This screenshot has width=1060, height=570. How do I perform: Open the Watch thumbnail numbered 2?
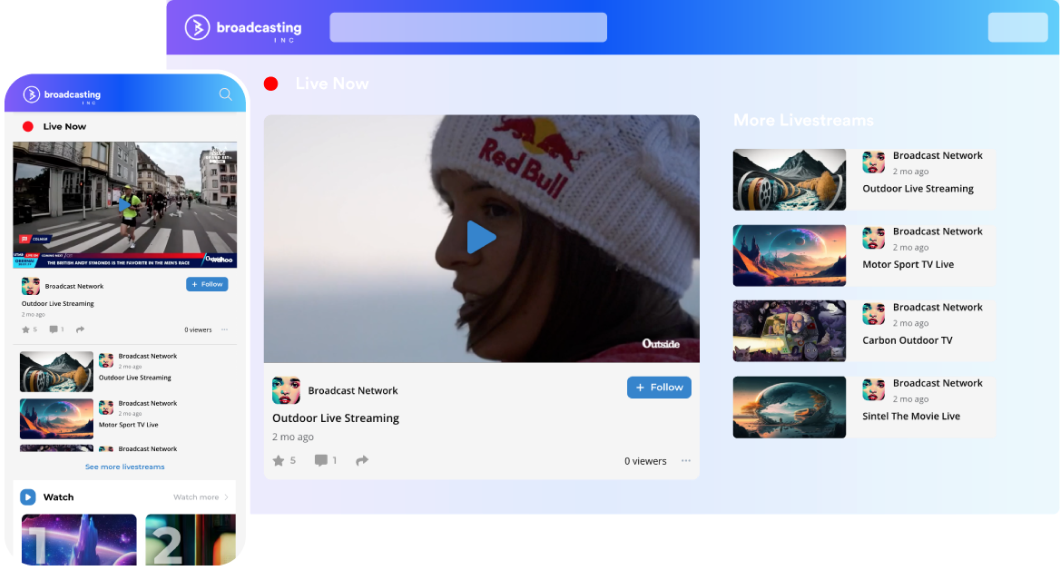191,540
